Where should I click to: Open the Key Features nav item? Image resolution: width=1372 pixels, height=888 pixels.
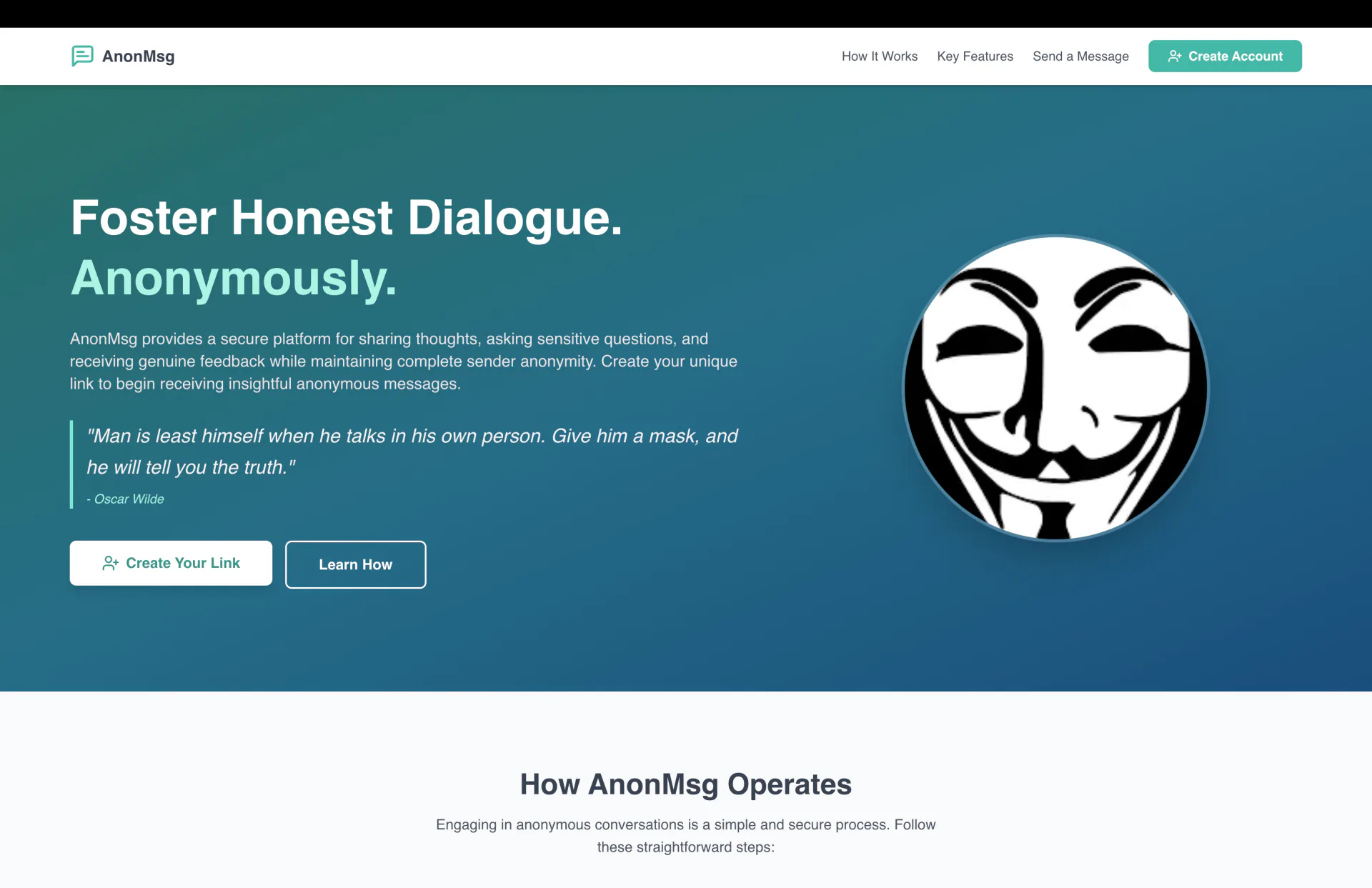click(x=975, y=56)
